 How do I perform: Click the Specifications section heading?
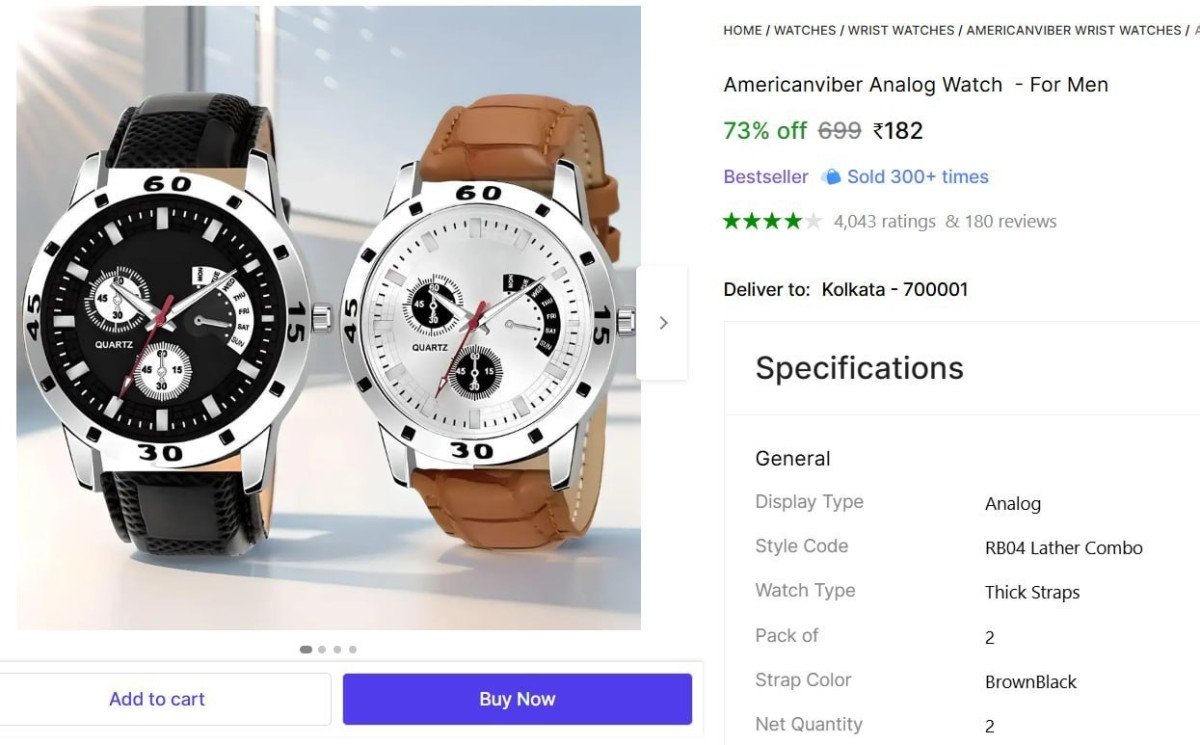pos(859,368)
